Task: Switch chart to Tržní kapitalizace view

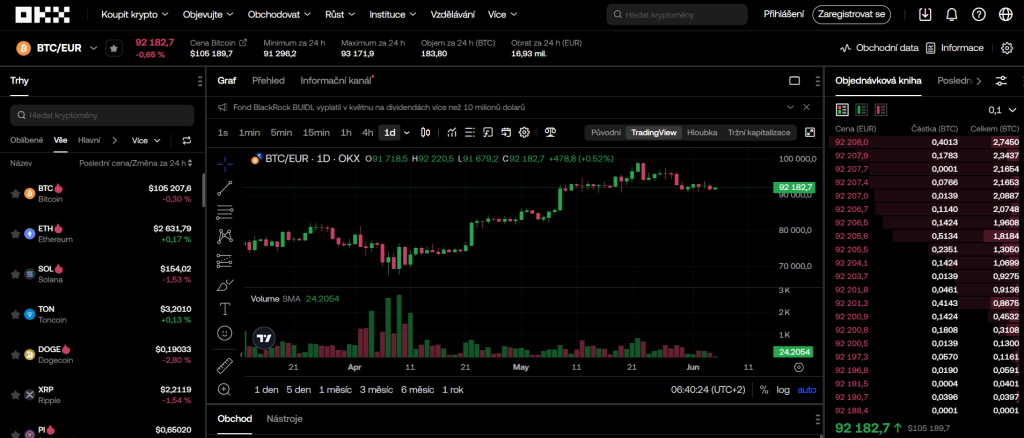Action: 759,133
